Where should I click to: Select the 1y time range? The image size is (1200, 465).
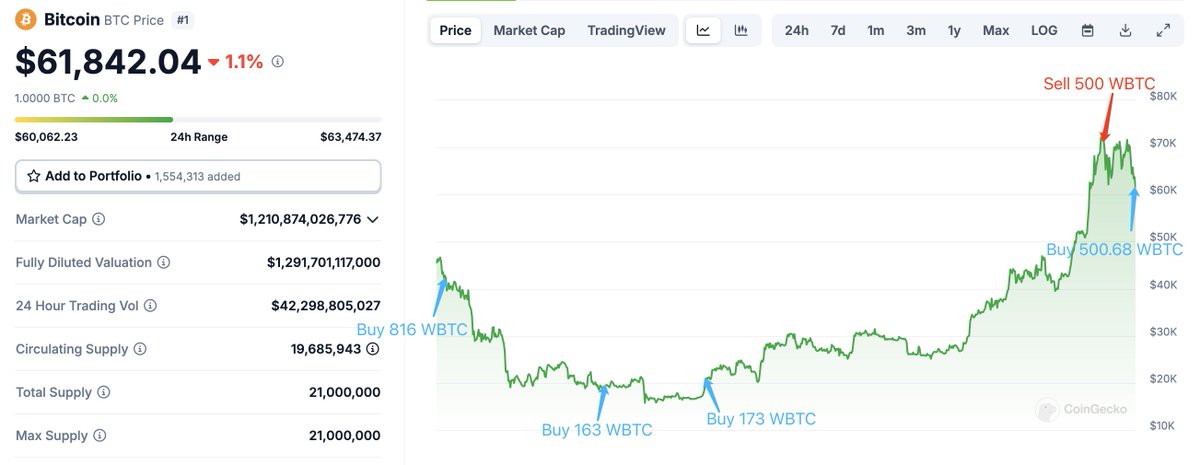954,30
